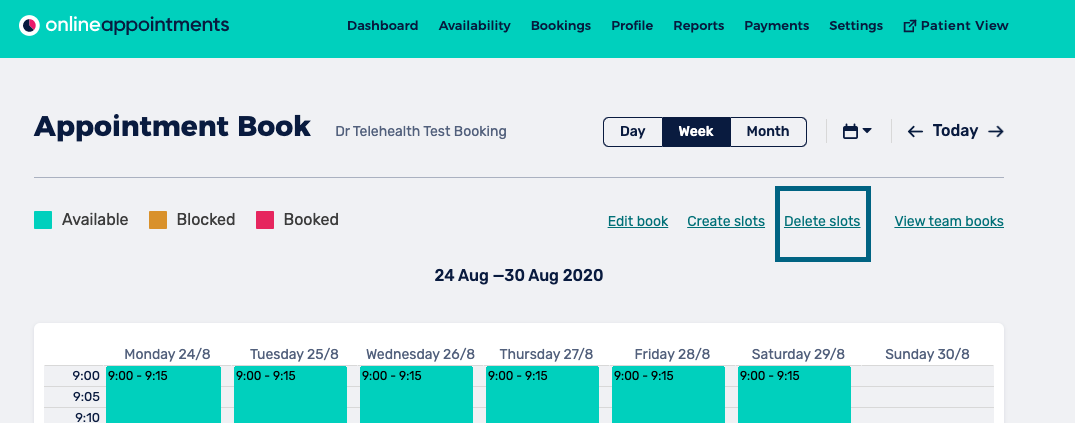The height and width of the screenshot is (423, 1075).
Task: Click the Create slots link
Action: [x=725, y=221]
